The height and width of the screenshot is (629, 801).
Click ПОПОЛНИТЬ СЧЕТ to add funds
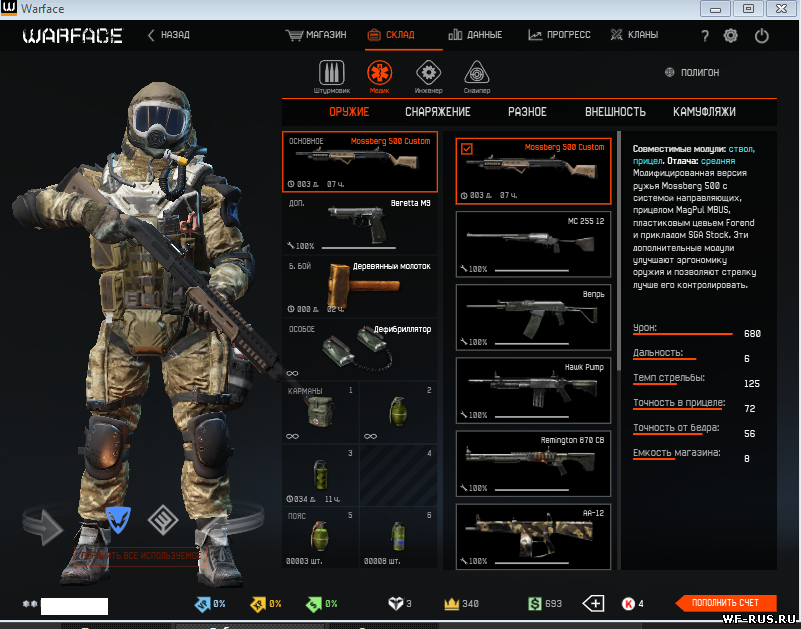point(725,603)
